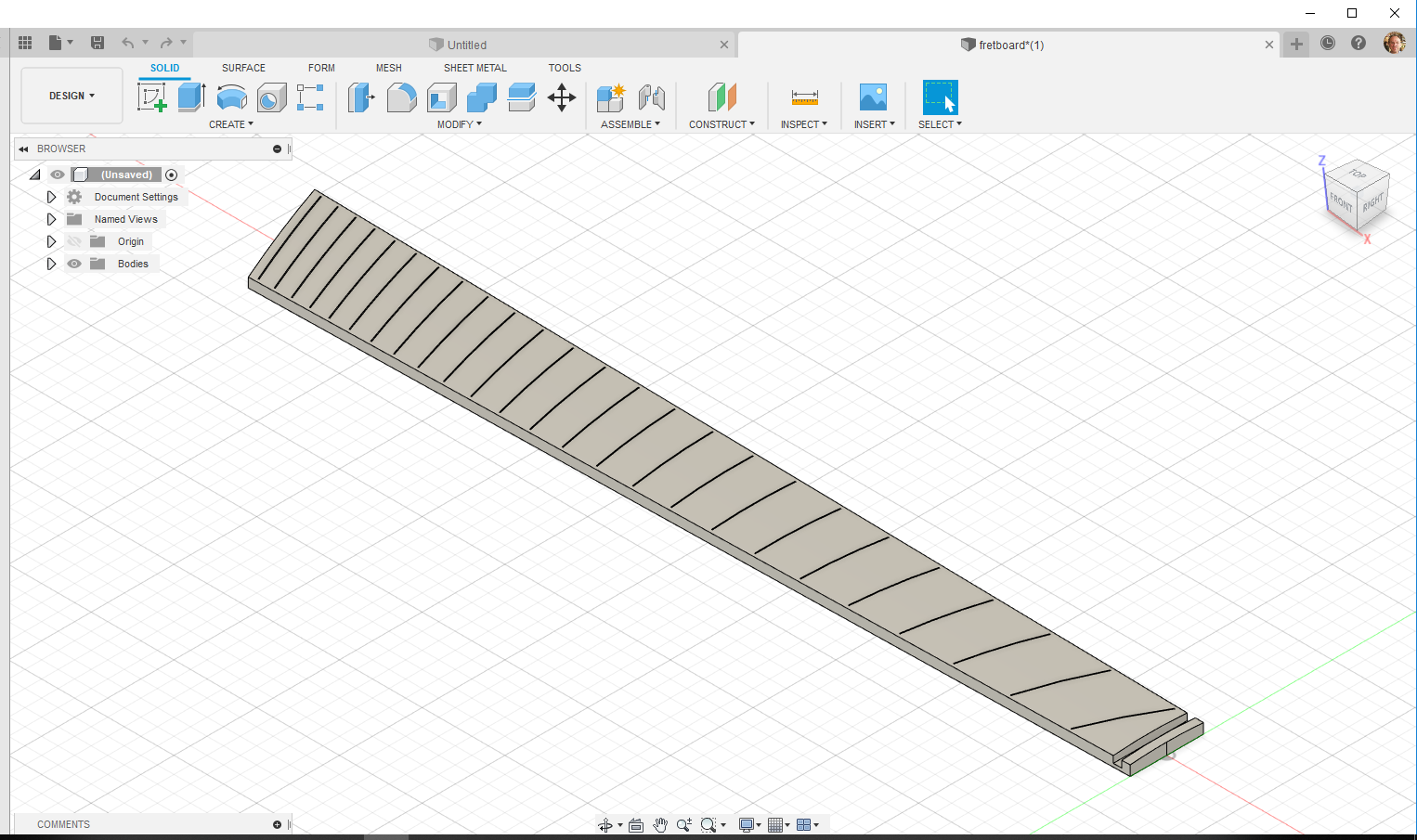Switch to the SHEET METAL tab
This screenshot has width=1417, height=840.
pyautogui.click(x=475, y=68)
